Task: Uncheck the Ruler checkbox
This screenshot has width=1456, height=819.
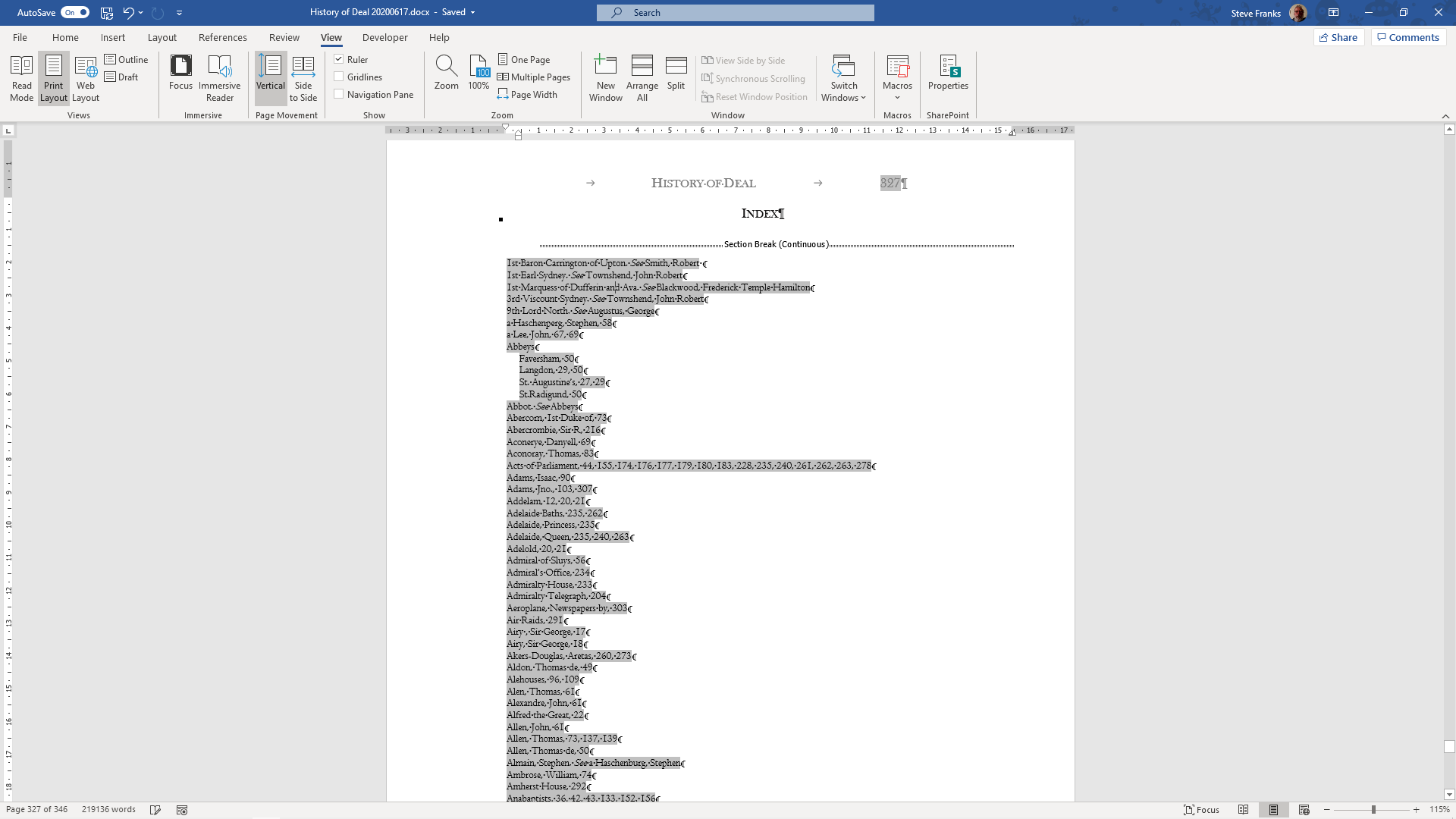Action: (339, 59)
